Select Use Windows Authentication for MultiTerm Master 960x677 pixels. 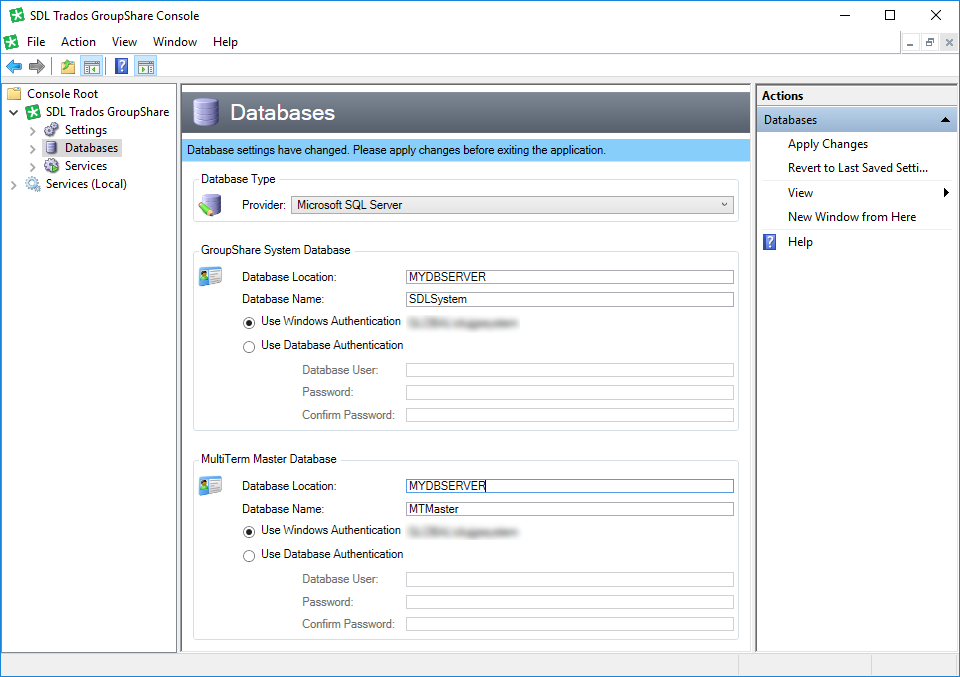(249, 531)
